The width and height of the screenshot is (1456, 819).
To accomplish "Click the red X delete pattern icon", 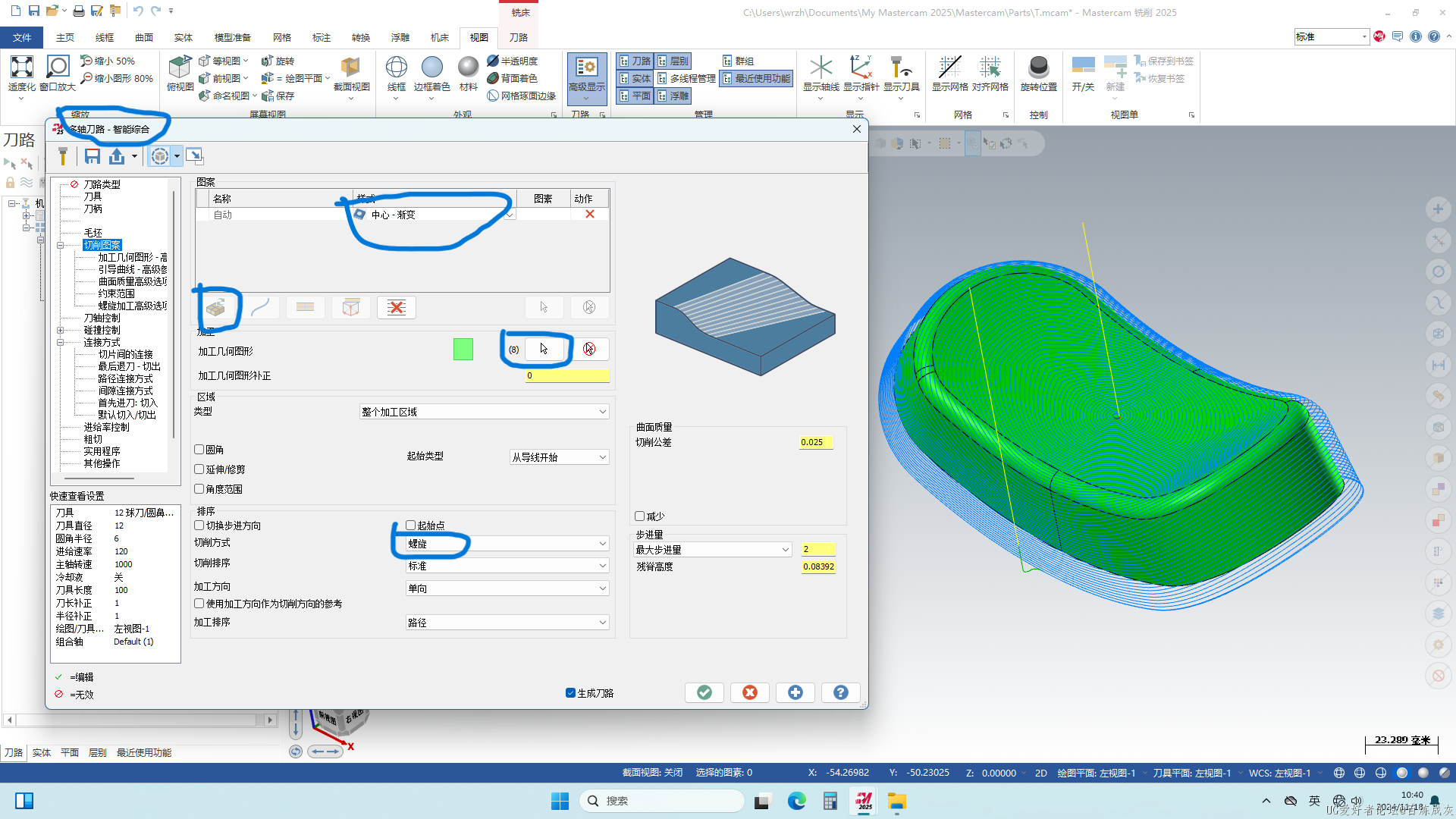I will pyautogui.click(x=396, y=307).
